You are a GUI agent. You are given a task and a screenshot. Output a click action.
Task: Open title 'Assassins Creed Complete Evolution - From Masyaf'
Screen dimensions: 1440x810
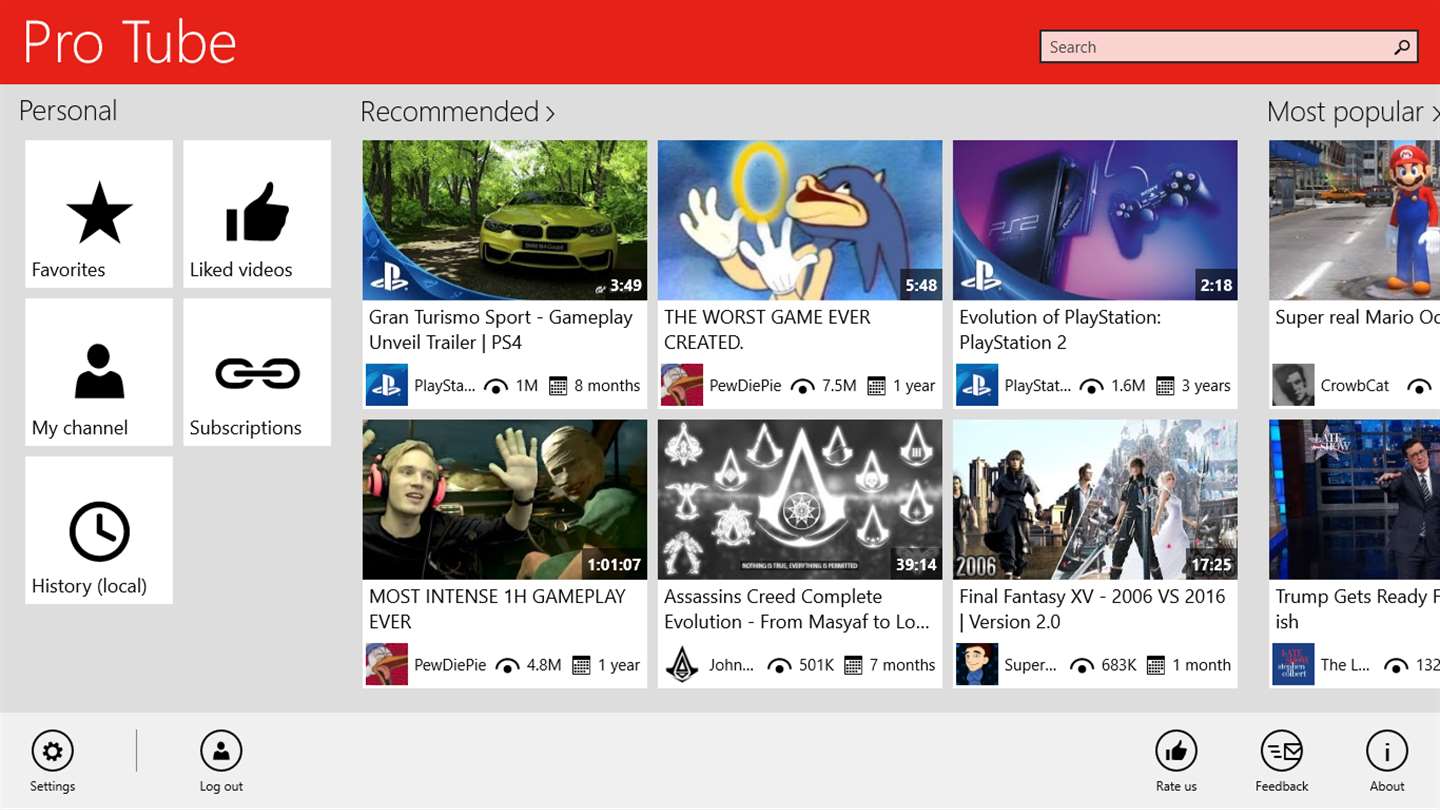[797, 609]
